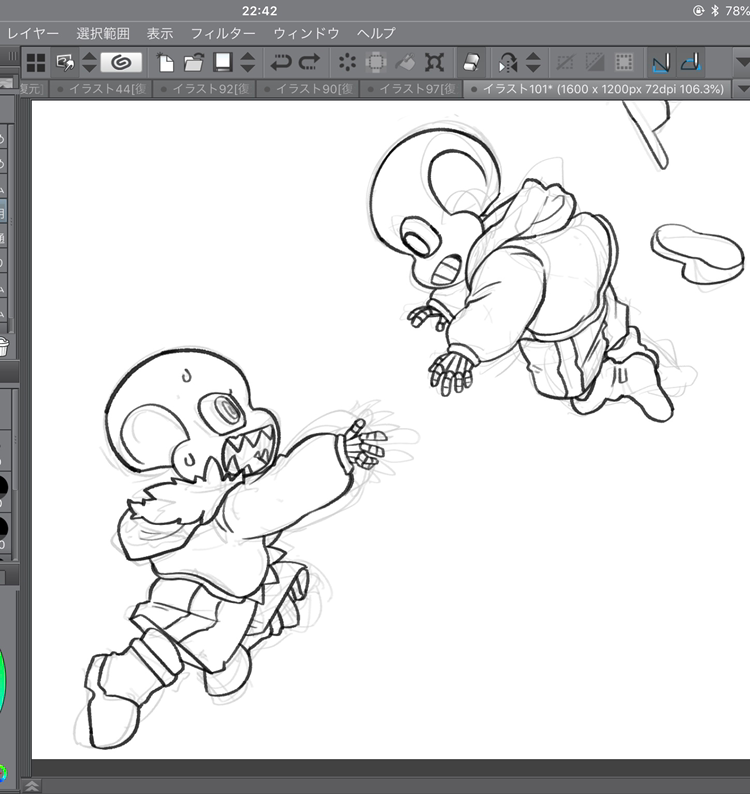Screen dimensions: 750x794
Task: Open the ウィンドウ menu
Action: click(x=306, y=33)
